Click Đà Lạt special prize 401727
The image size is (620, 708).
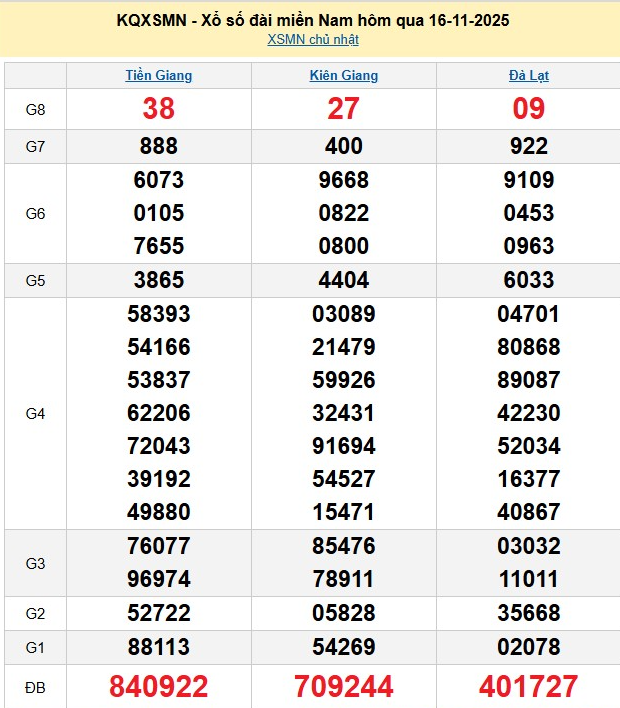(x=528, y=686)
